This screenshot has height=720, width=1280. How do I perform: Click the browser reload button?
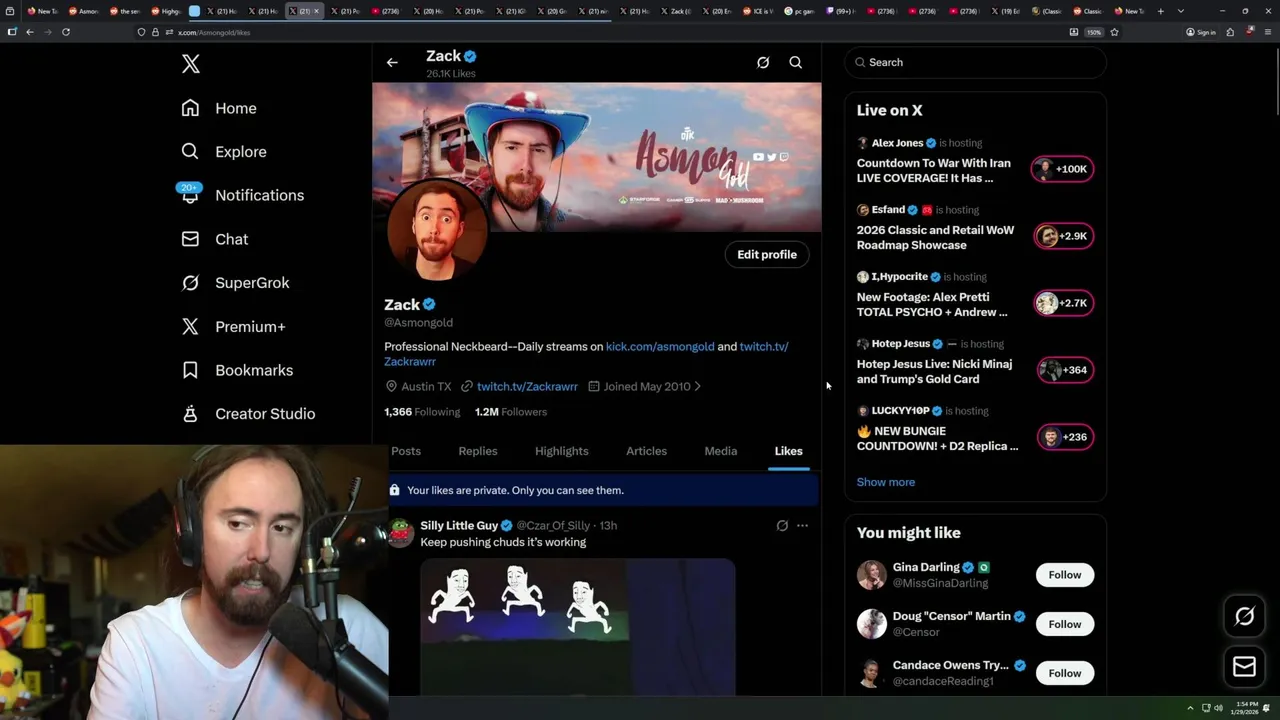pyautogui.click(x=66, y=32)
